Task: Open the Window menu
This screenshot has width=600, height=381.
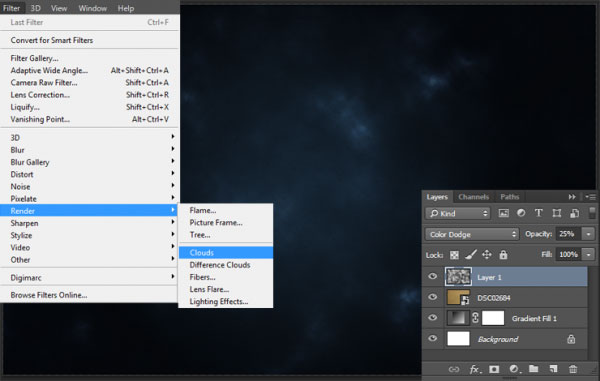Action: 93,8
